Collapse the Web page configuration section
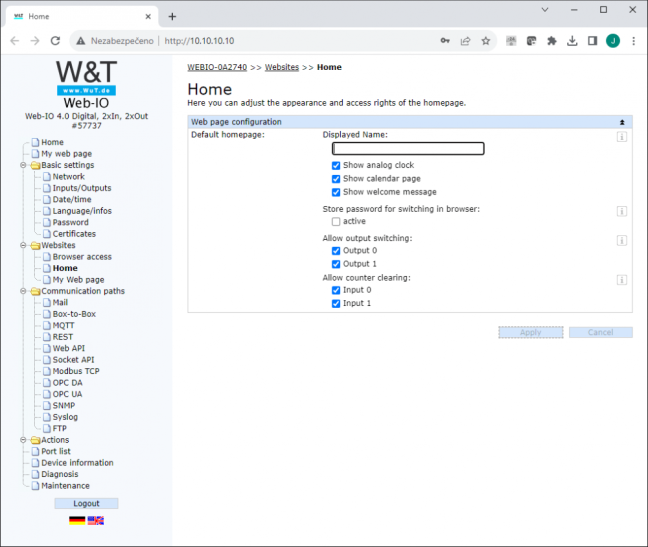 pyautogui.click(x=622, y=122)
